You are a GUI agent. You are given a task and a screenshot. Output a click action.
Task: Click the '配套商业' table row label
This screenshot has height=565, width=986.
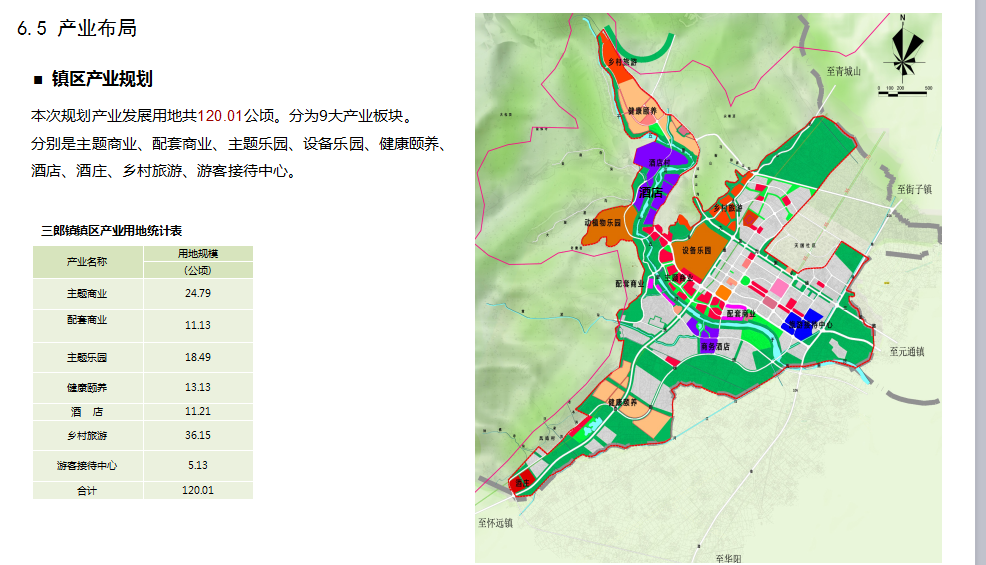(x=87, y=320)
